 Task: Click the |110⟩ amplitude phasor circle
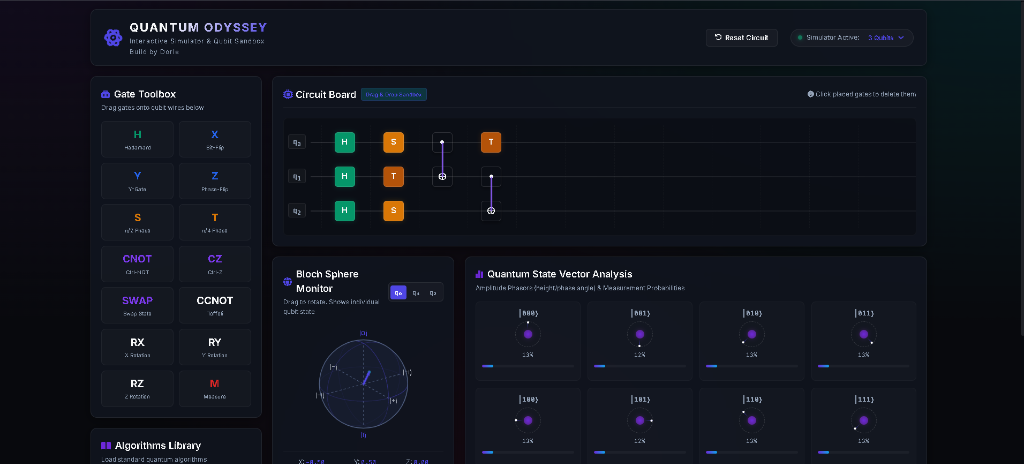point(752,420)
